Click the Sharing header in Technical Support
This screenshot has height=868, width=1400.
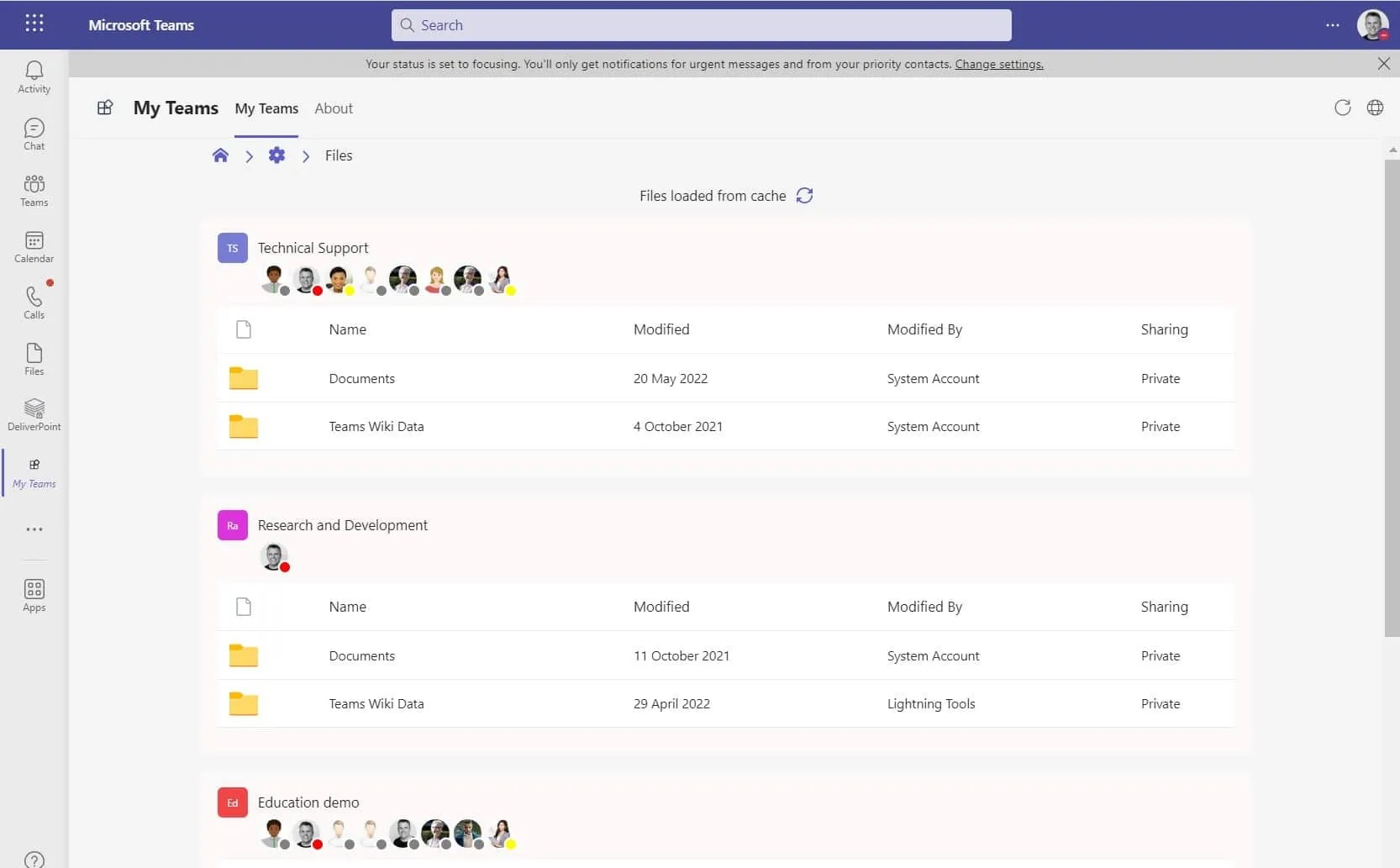pos(1165,329)
